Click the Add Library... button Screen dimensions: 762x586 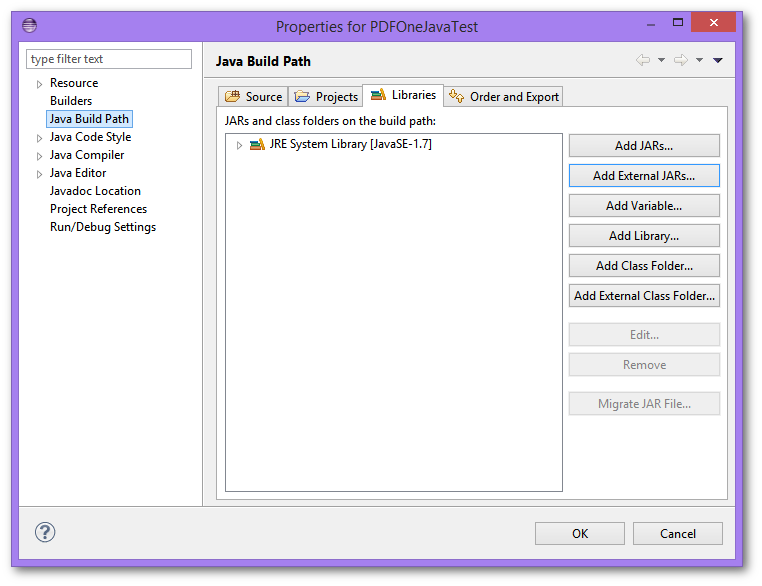[644, 236]
